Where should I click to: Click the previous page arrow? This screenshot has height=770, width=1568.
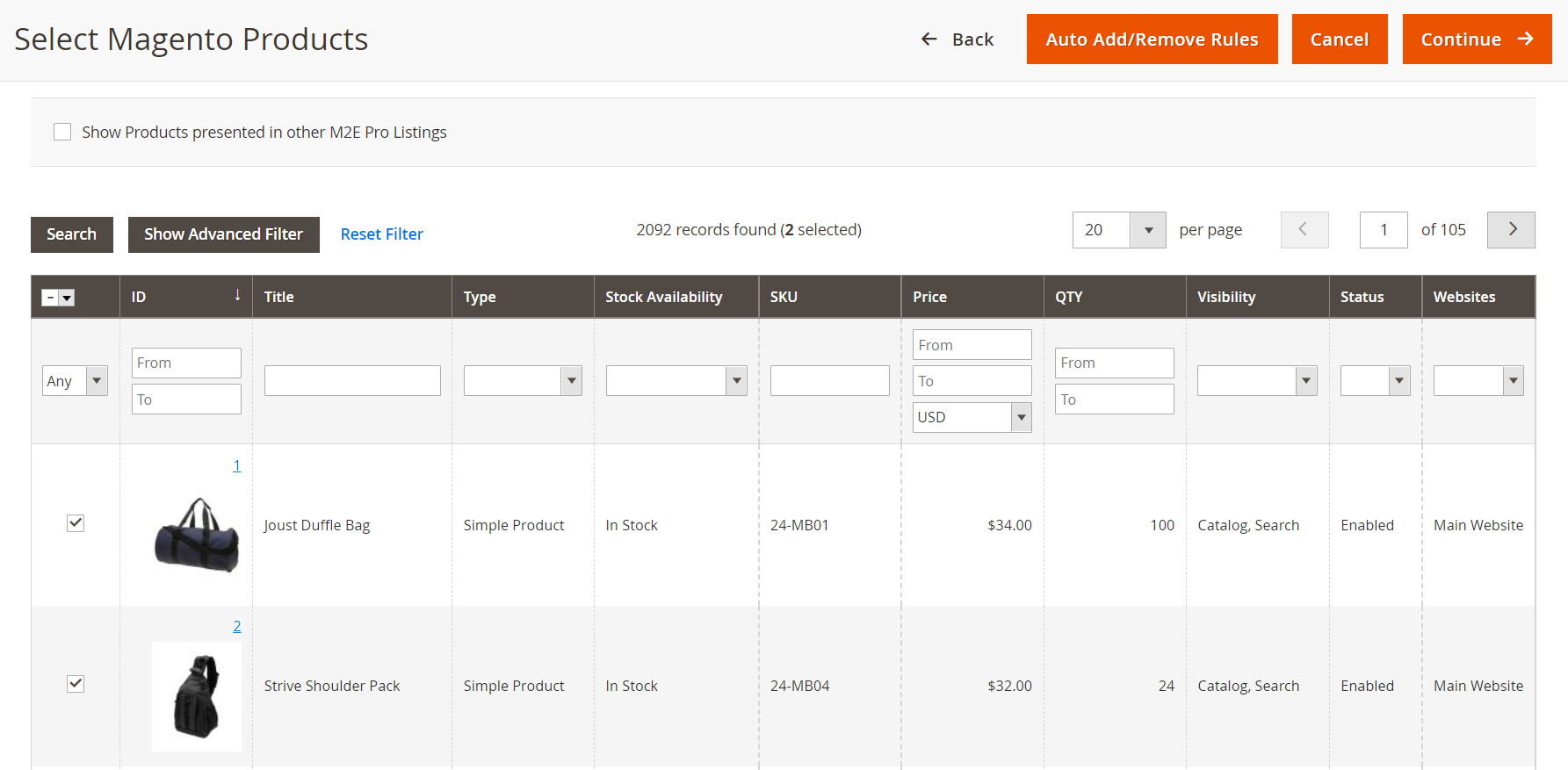click(1304, 230)
